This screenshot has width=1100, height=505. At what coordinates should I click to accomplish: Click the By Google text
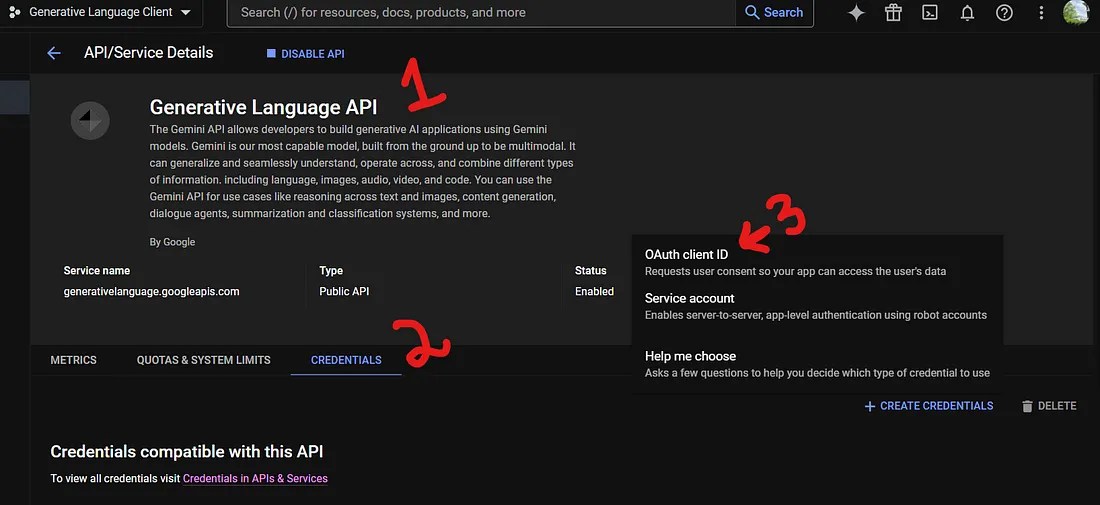pos(172,242)
